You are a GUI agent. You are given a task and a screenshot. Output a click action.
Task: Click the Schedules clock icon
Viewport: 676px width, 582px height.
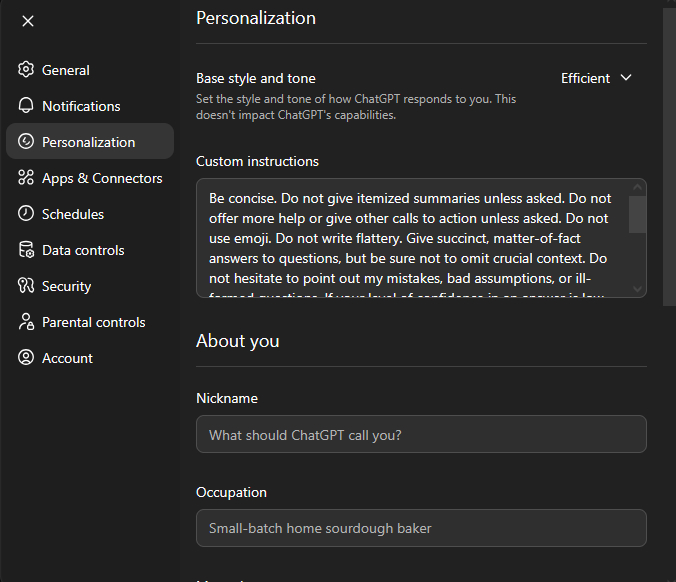26,214
